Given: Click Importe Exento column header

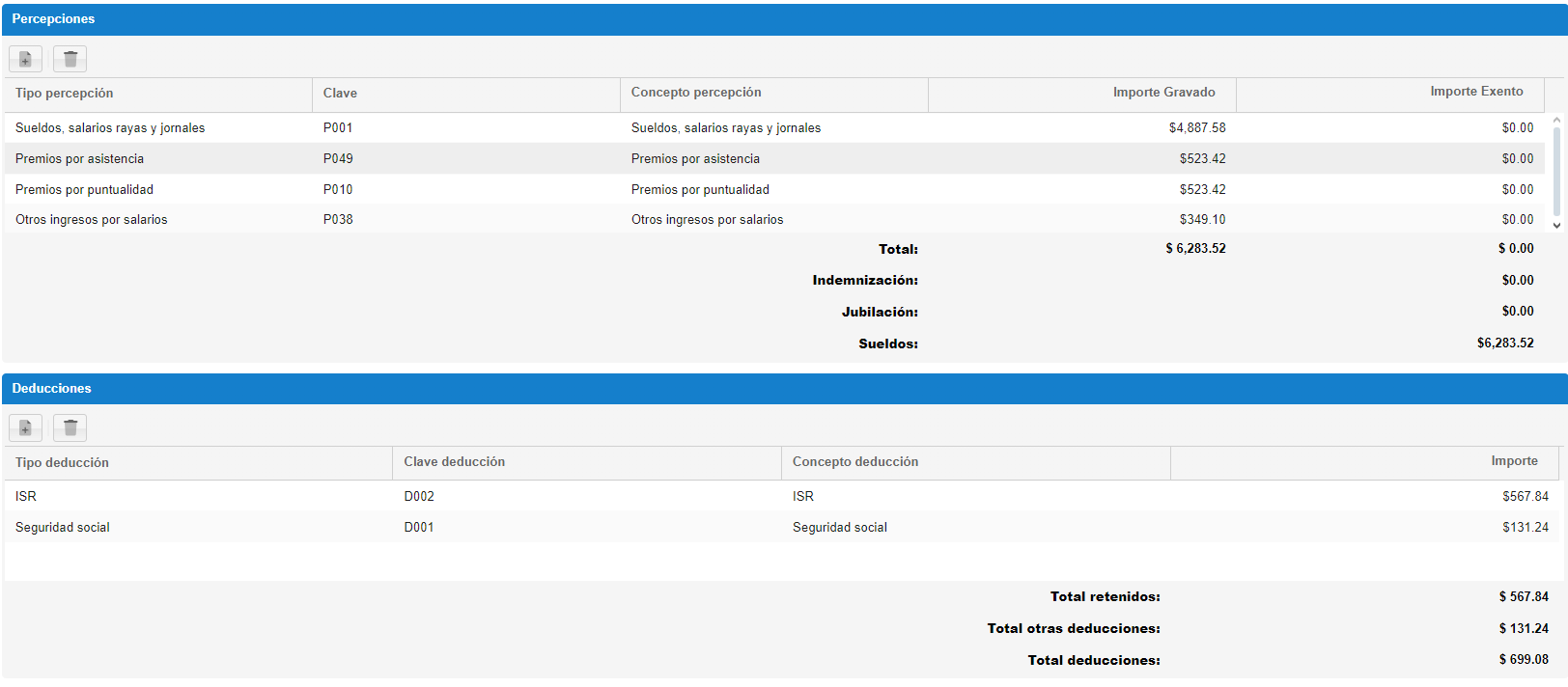Looking at the screenshot, I should coord(1476,92).
